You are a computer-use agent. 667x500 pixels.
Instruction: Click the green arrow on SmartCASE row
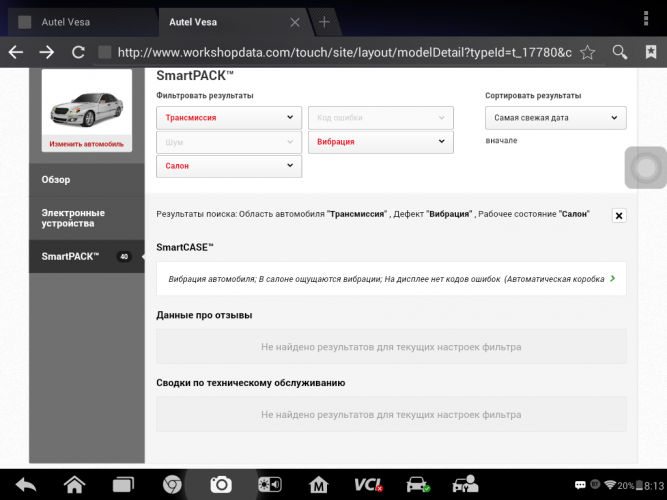click(x=613, y=278)
